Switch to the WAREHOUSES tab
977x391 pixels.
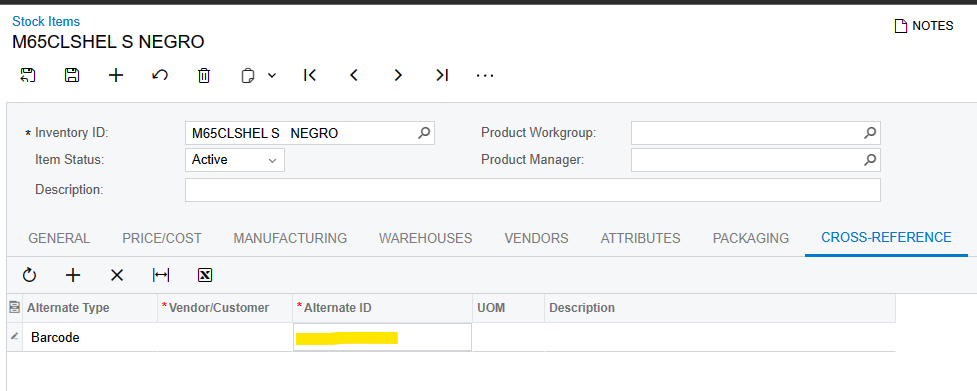[426, 238]
